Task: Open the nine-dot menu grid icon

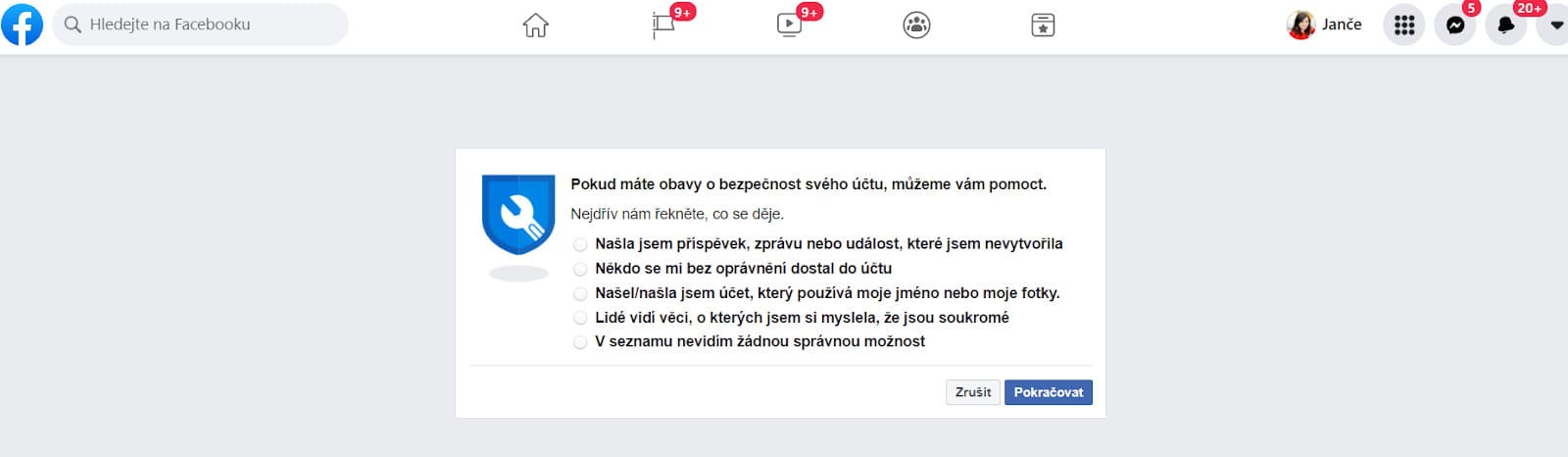Action: pos(1404,25)
